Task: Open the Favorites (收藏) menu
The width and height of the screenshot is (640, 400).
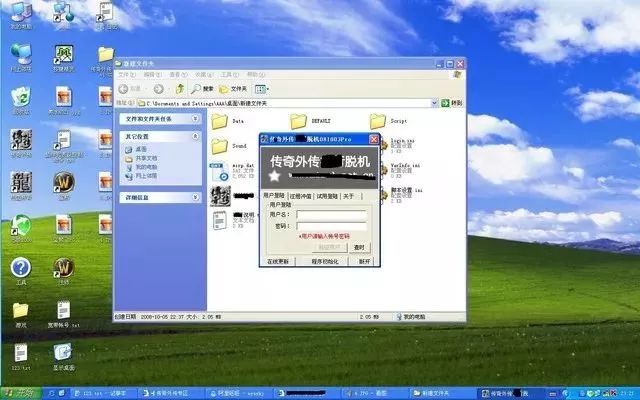Action: (204, 75)
